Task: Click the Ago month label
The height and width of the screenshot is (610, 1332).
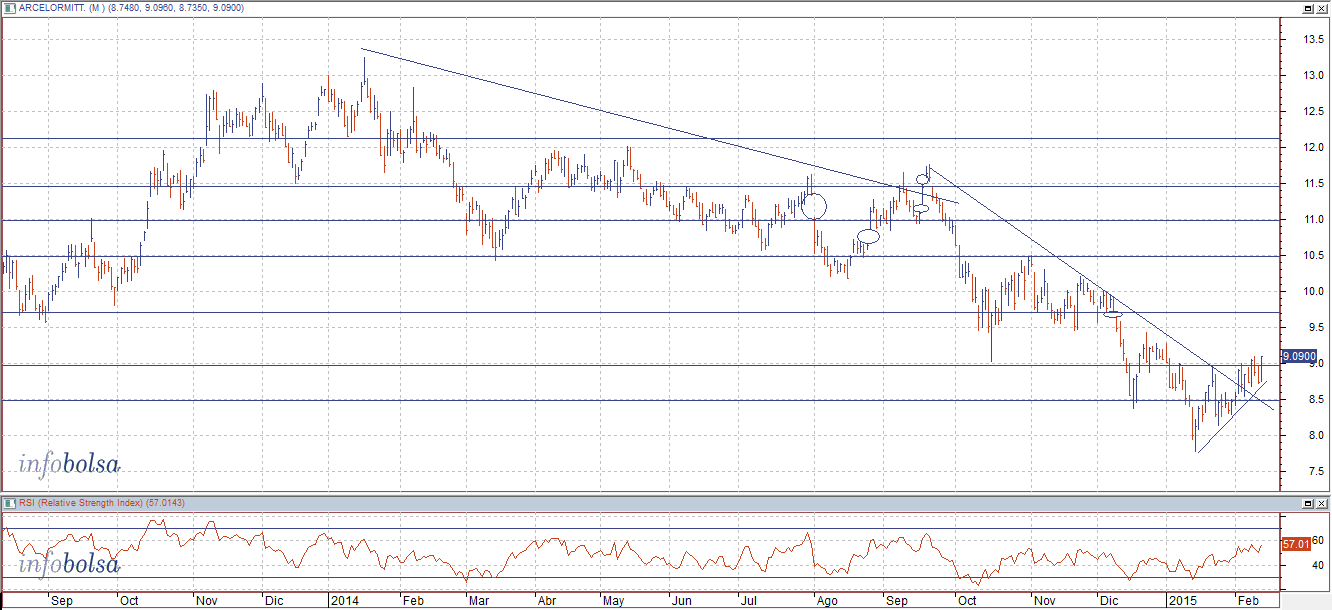Action: [x=827, y=602]
